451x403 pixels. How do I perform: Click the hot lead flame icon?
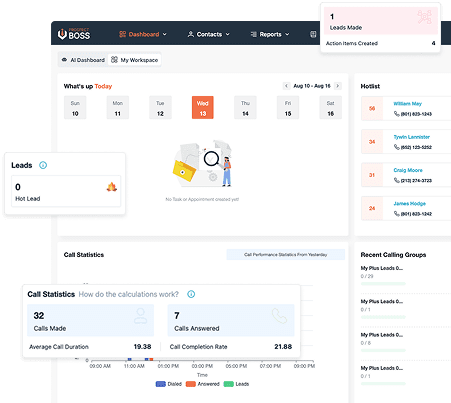pyautogui.click(x=112, y=187)
